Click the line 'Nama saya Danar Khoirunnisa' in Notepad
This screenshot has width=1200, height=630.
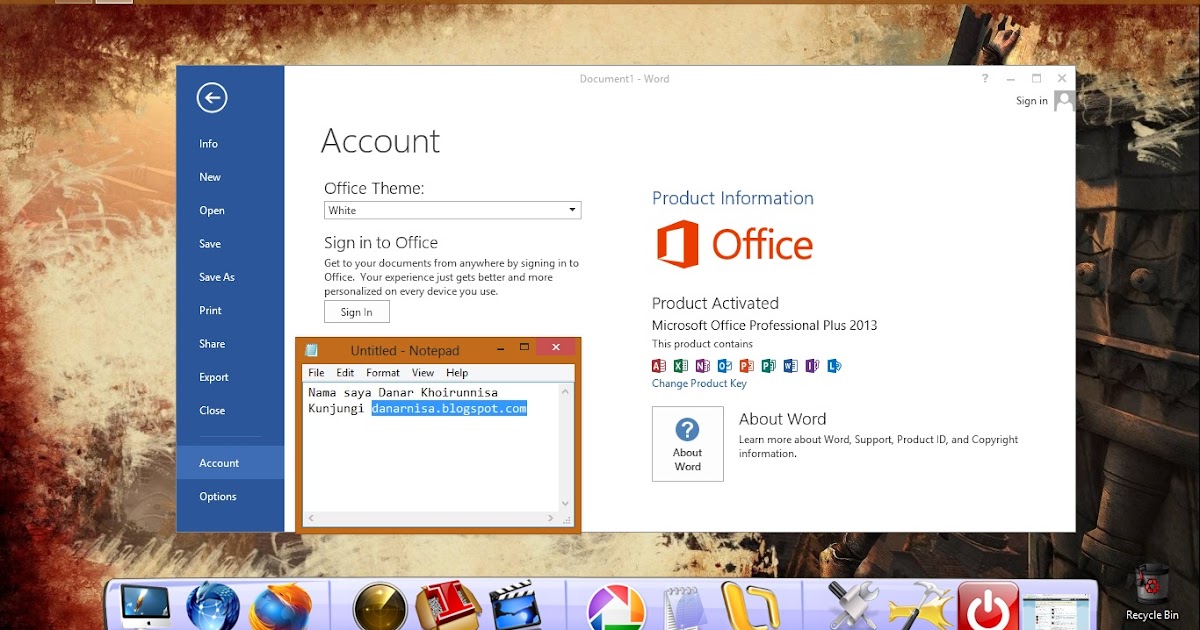(403, 392)
